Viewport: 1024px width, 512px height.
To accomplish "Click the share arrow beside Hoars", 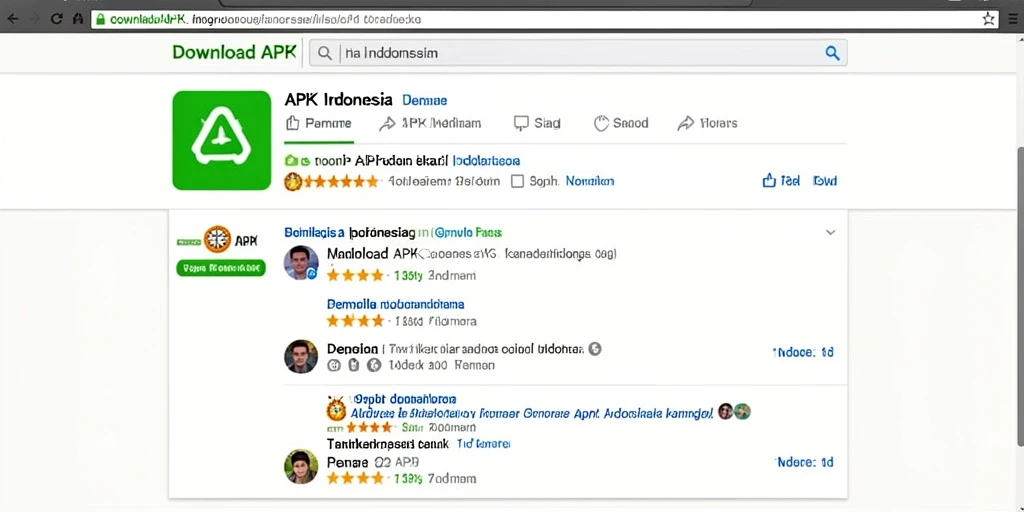I will pyautogui.click(x=686, y=123).
